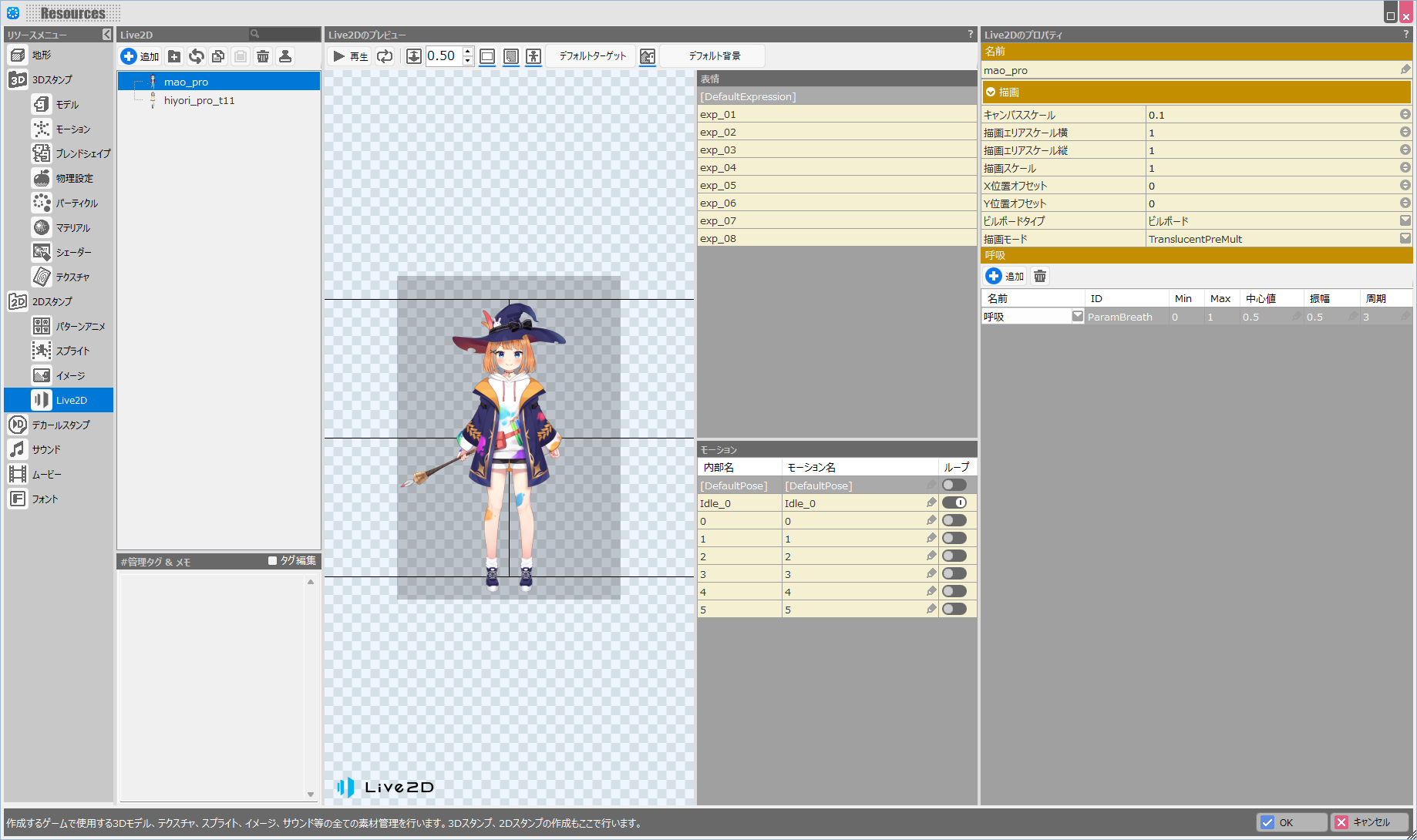Disable loop switch for Idle_0 motion
The image size is (1417, 840).
(954, 503)
